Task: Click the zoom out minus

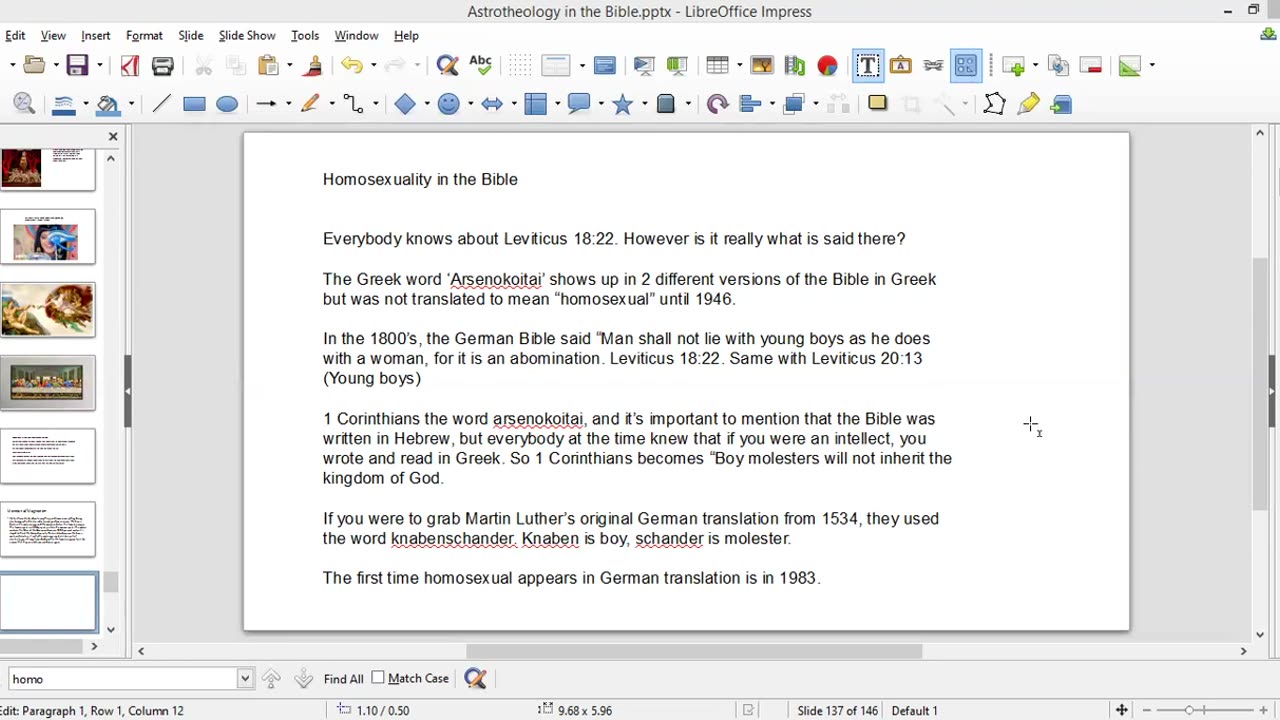Action: (x=1146, y=710)
